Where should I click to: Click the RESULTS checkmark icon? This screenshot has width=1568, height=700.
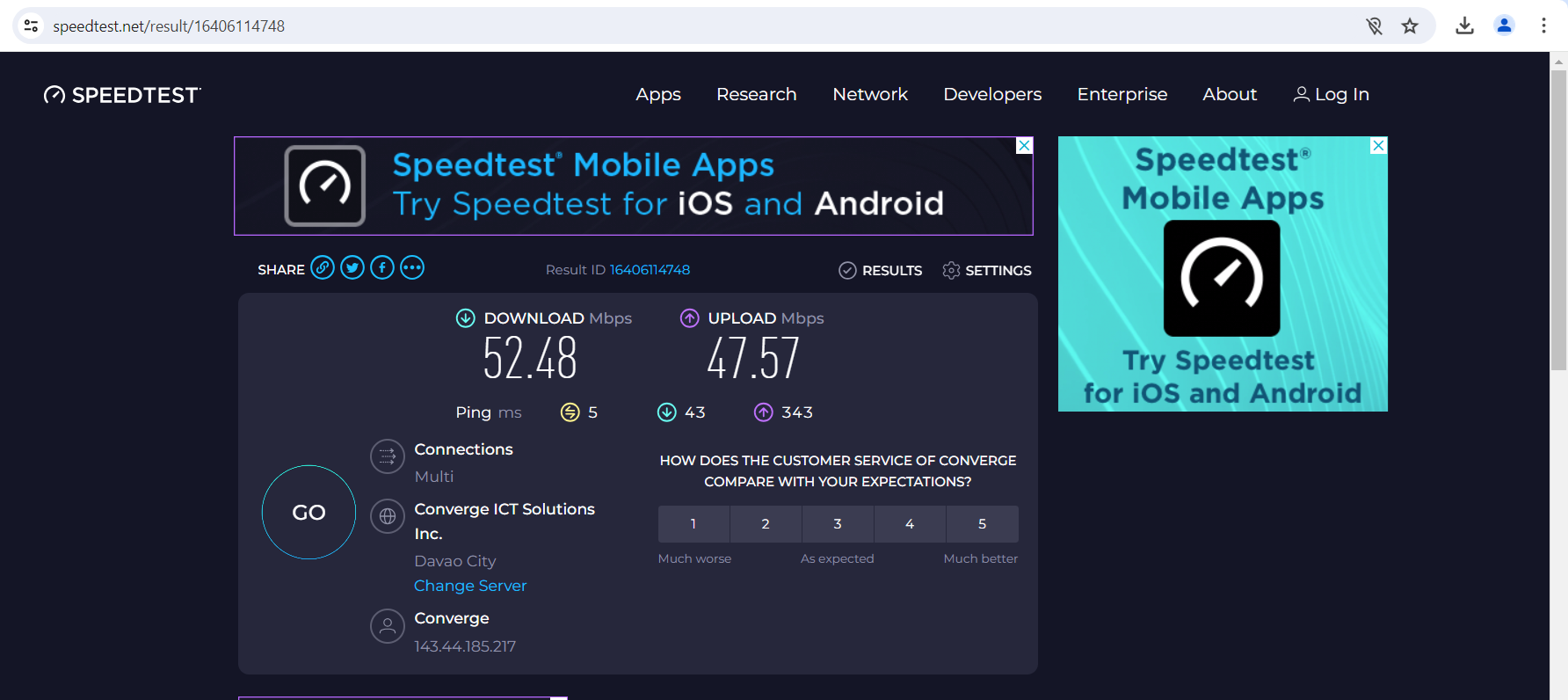(x=847, y=270)
